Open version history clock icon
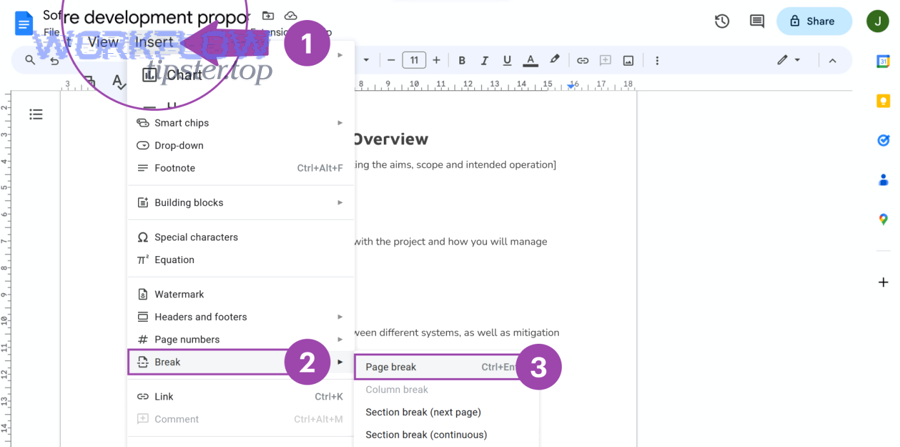The width and height of the screenshot is (900, 447). coord(721,21)
